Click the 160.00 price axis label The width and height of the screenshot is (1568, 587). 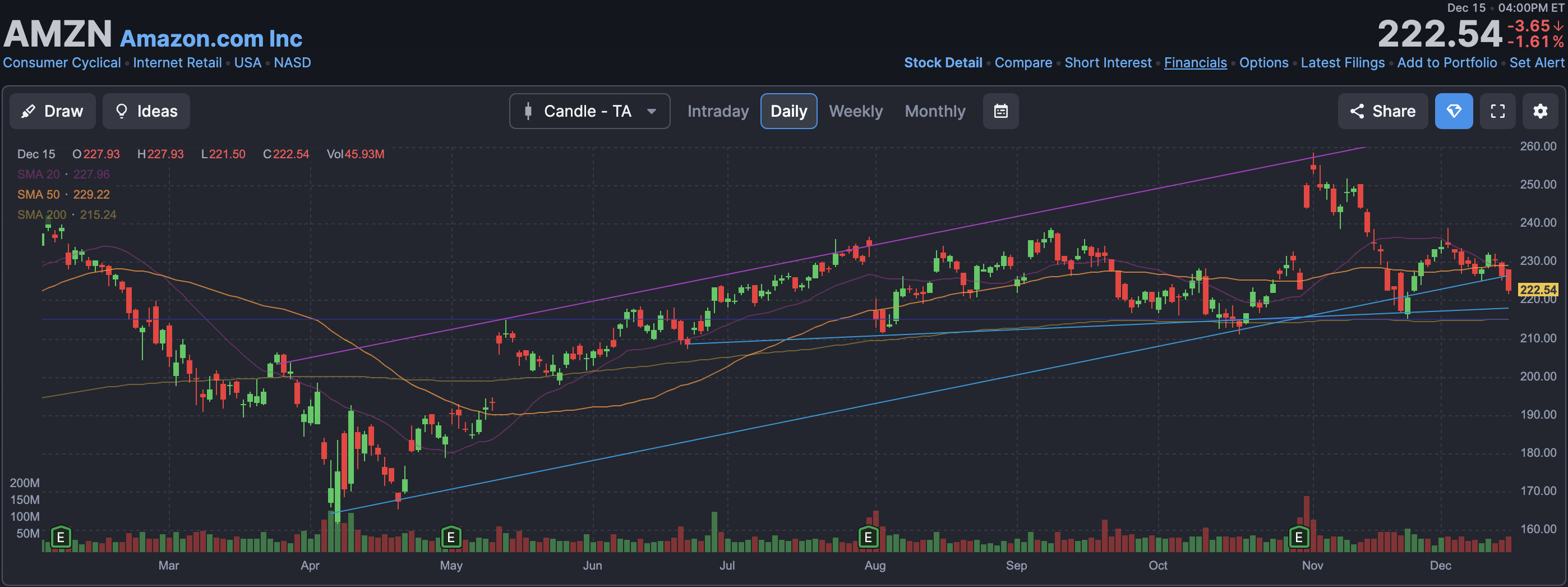pos(1538,529)
